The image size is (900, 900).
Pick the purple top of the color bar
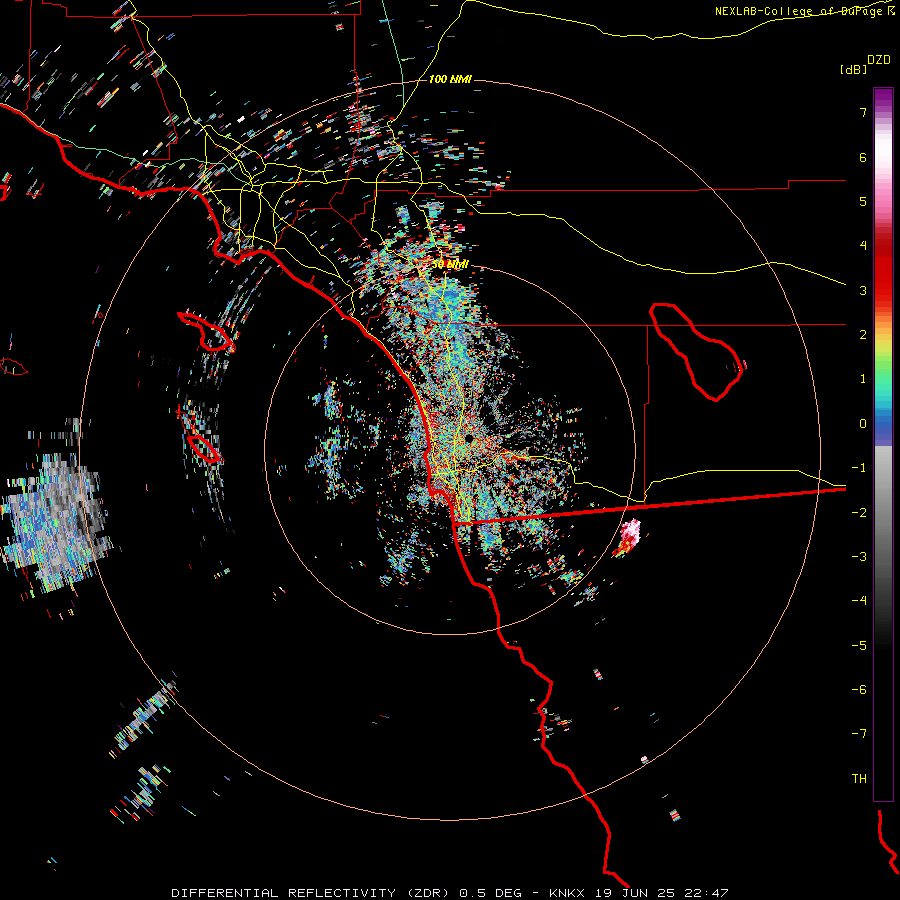tap(883, 99)
